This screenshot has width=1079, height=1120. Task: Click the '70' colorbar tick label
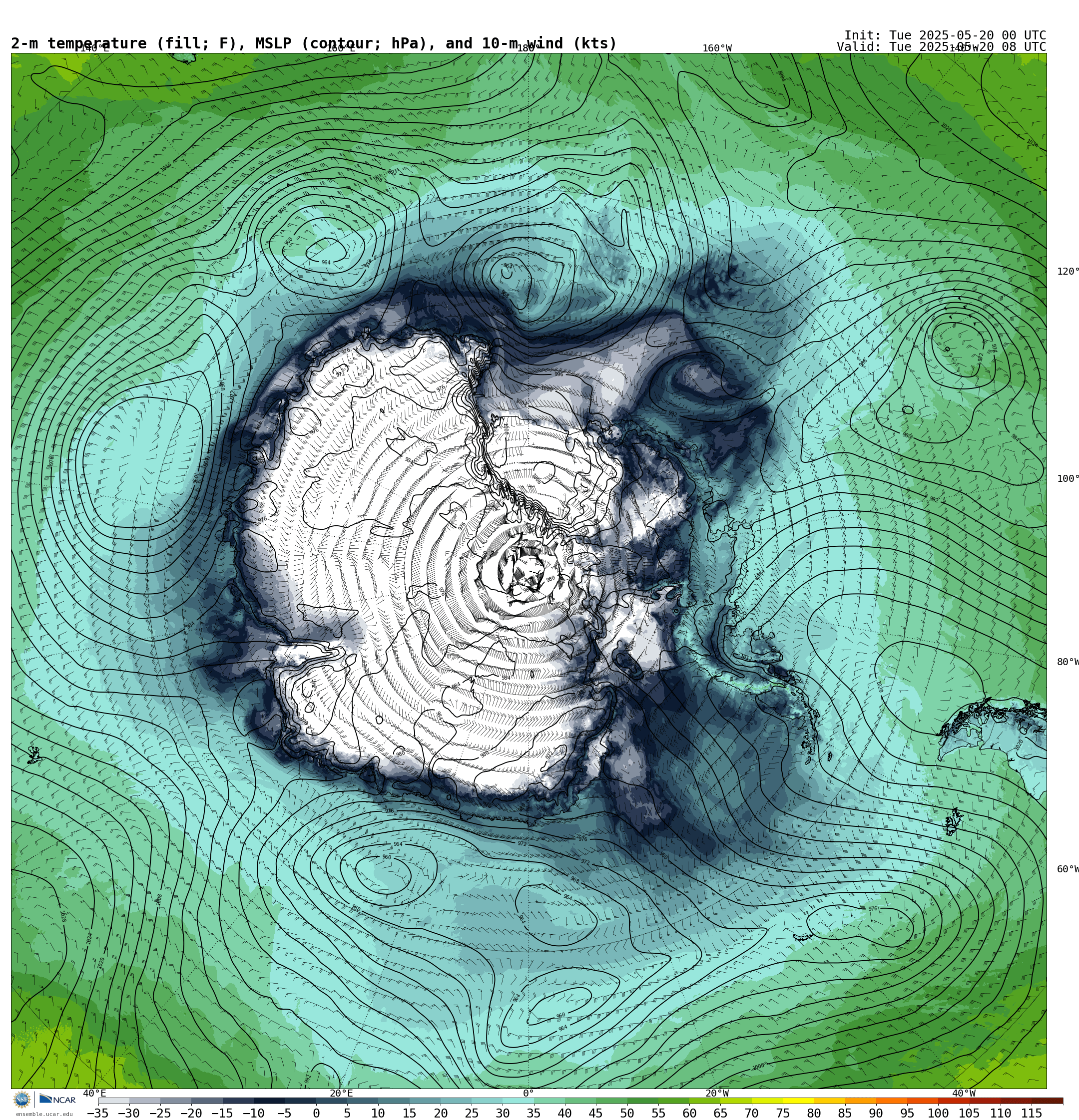[x=752, y=1113]
